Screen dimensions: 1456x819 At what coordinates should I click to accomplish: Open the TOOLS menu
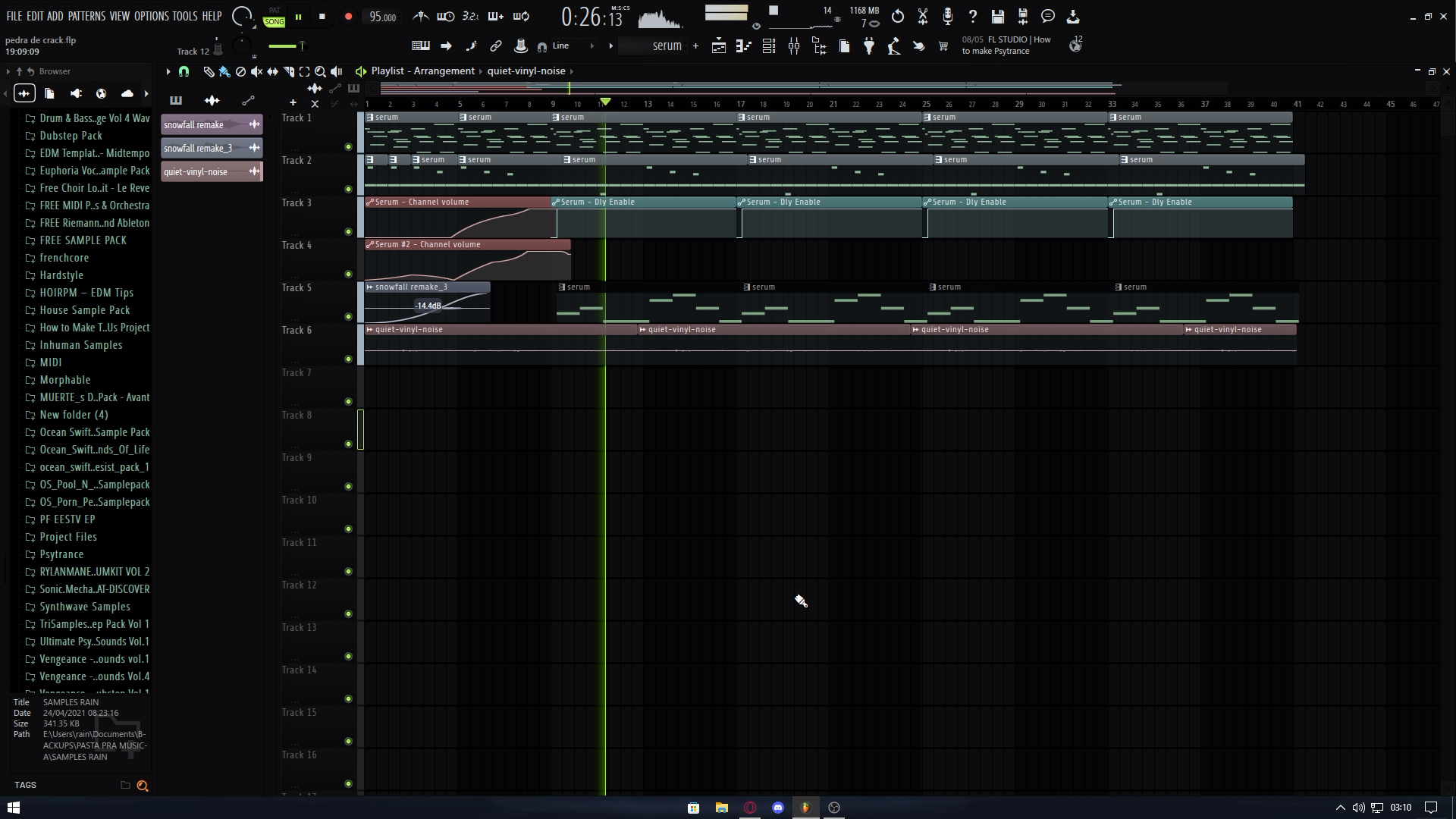click(x=184, y=16)
